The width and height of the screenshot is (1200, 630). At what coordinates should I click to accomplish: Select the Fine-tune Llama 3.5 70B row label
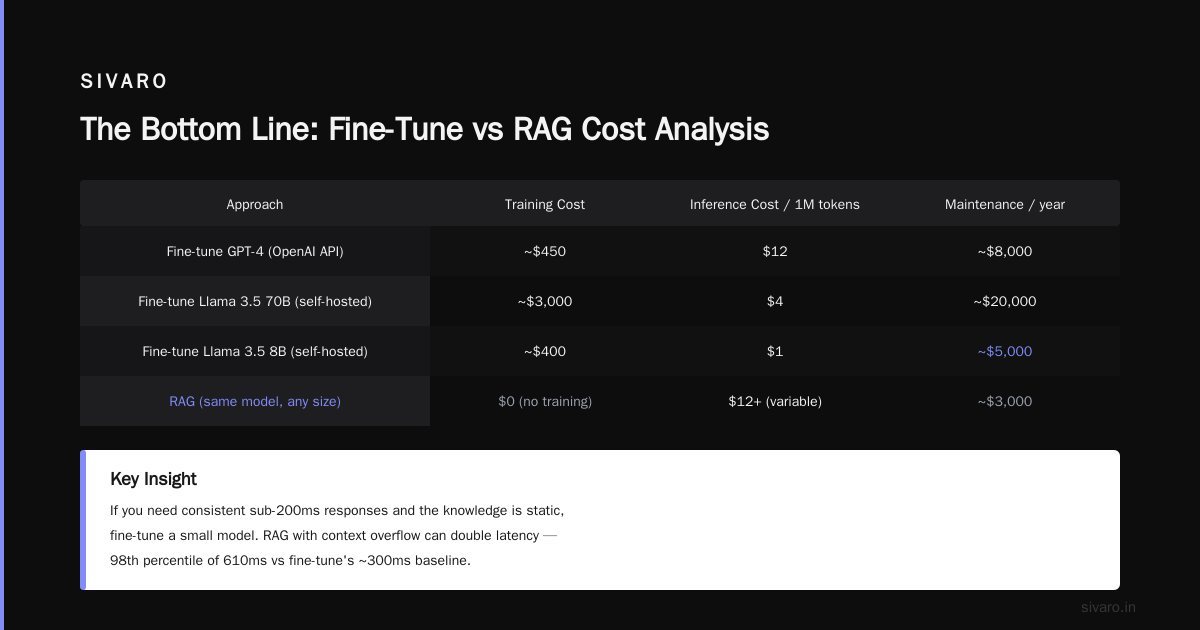[x=255, y=302]
